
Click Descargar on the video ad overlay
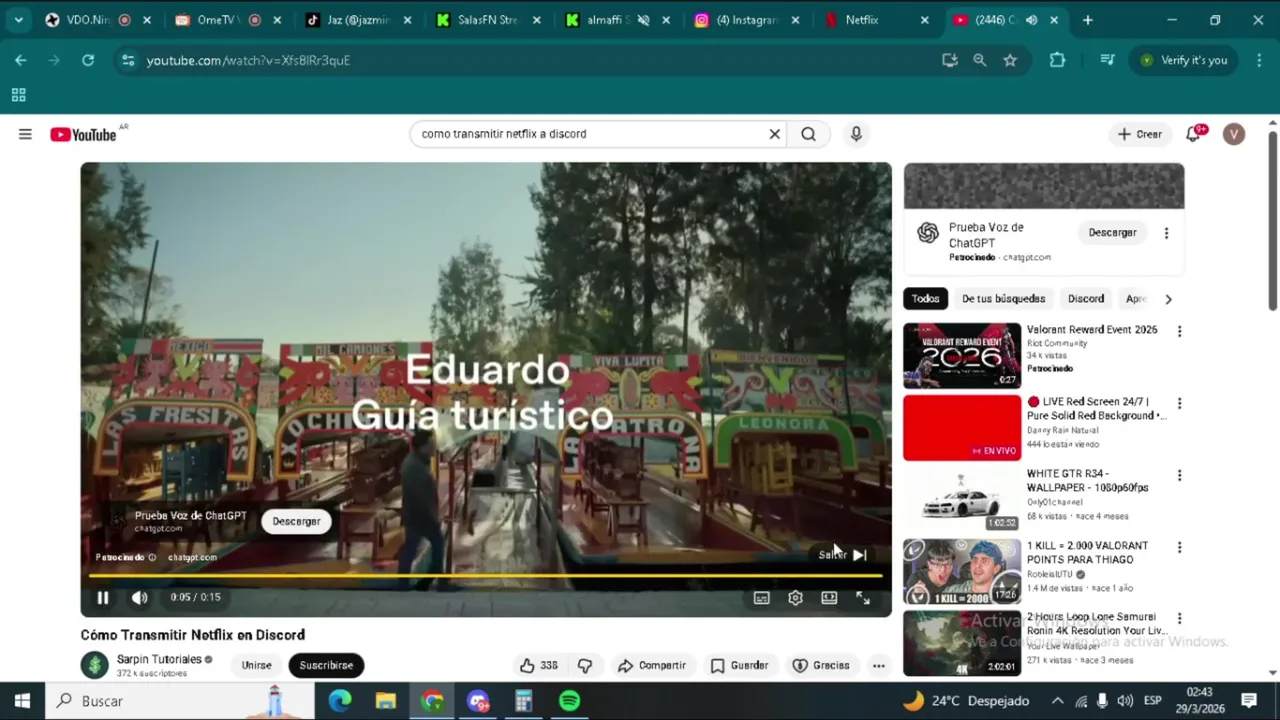click(x=296, y=521)
